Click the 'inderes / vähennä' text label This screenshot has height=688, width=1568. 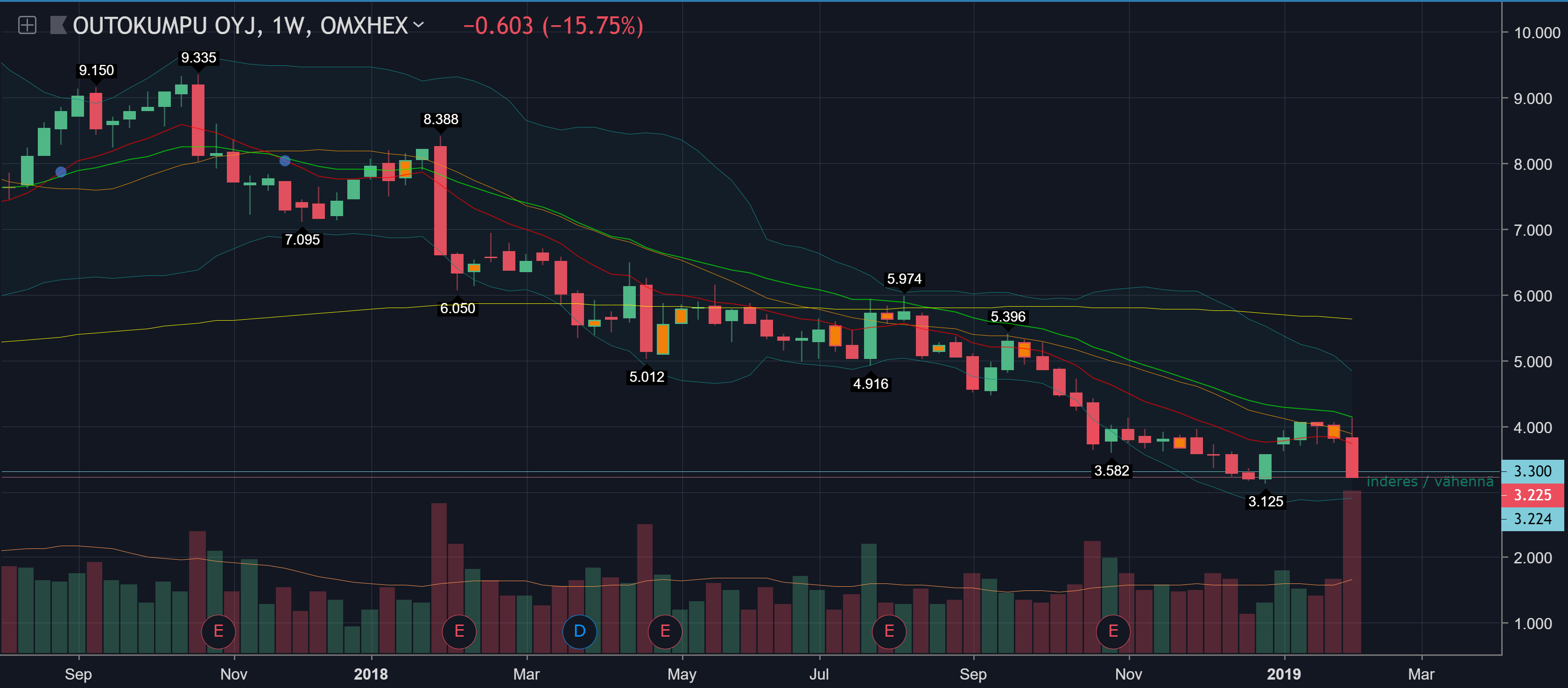(x=1429, y=482)
